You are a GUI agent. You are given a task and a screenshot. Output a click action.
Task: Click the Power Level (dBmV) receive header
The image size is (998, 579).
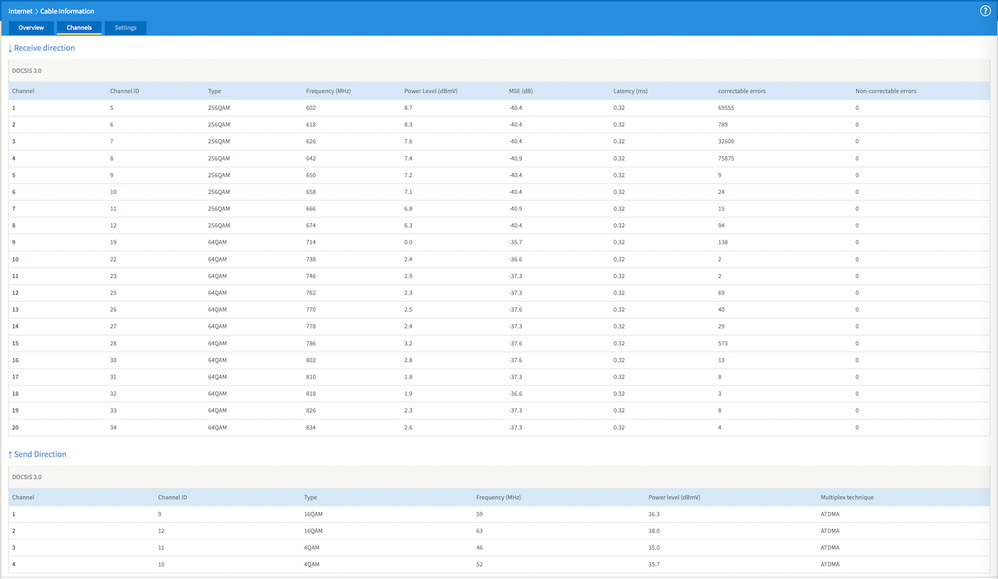[430, 91]
